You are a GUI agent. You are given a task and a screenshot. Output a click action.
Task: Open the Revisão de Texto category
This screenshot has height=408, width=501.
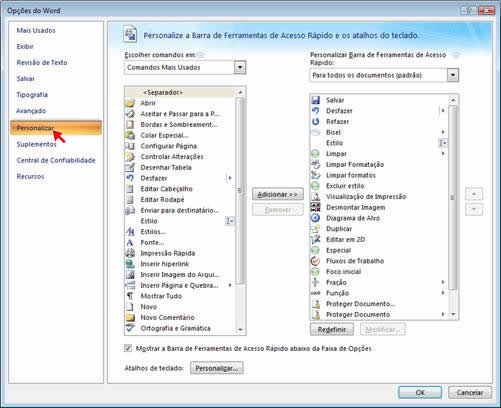click(x=42, y=62)
